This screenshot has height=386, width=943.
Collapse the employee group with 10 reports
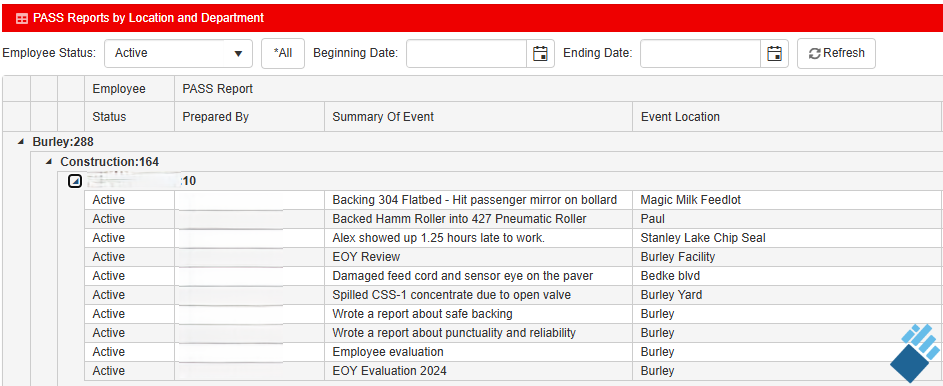coord(75,181)
